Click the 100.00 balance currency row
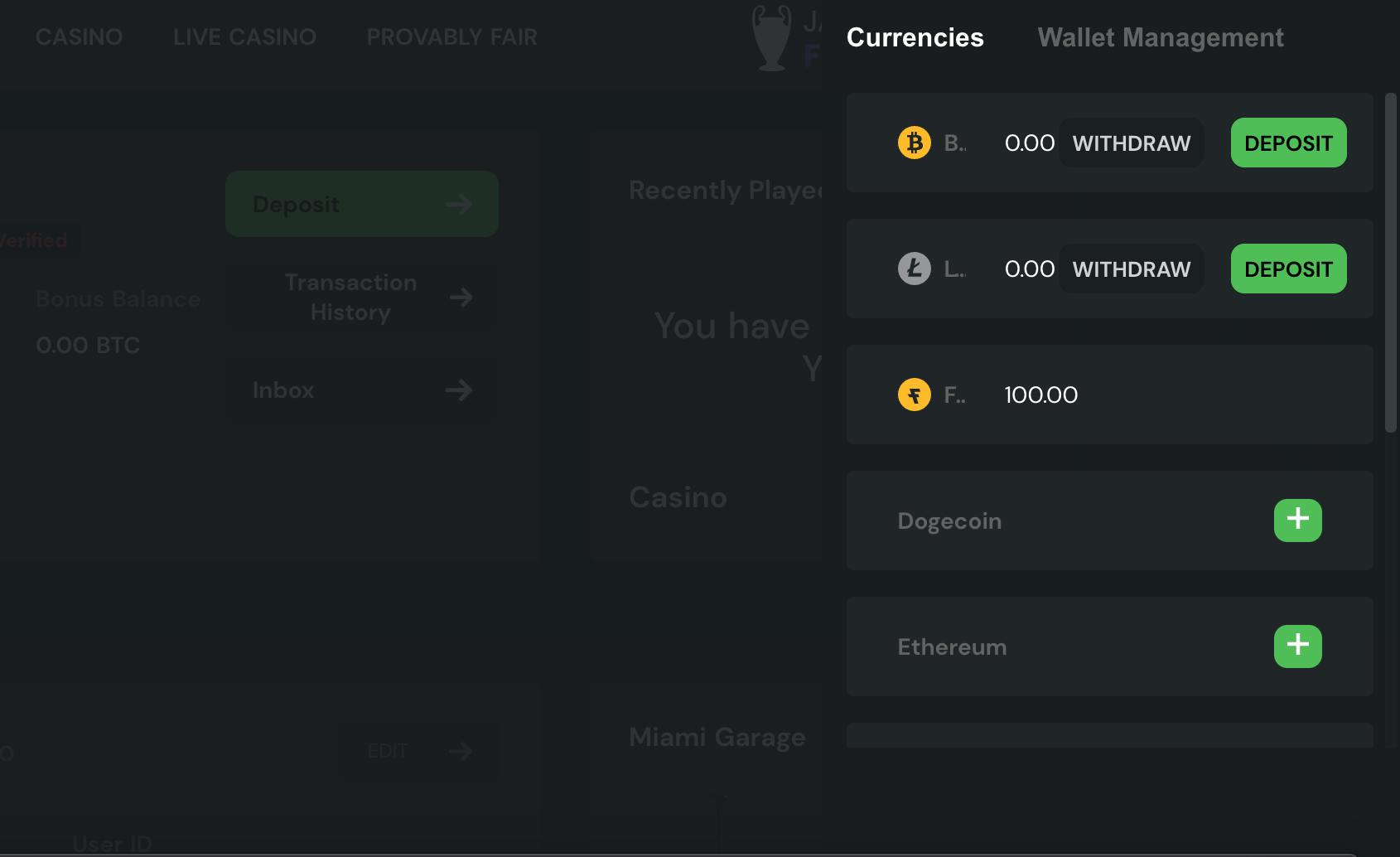The width and height of the screenshot is (1400, 857). (x=1110, y=395)
